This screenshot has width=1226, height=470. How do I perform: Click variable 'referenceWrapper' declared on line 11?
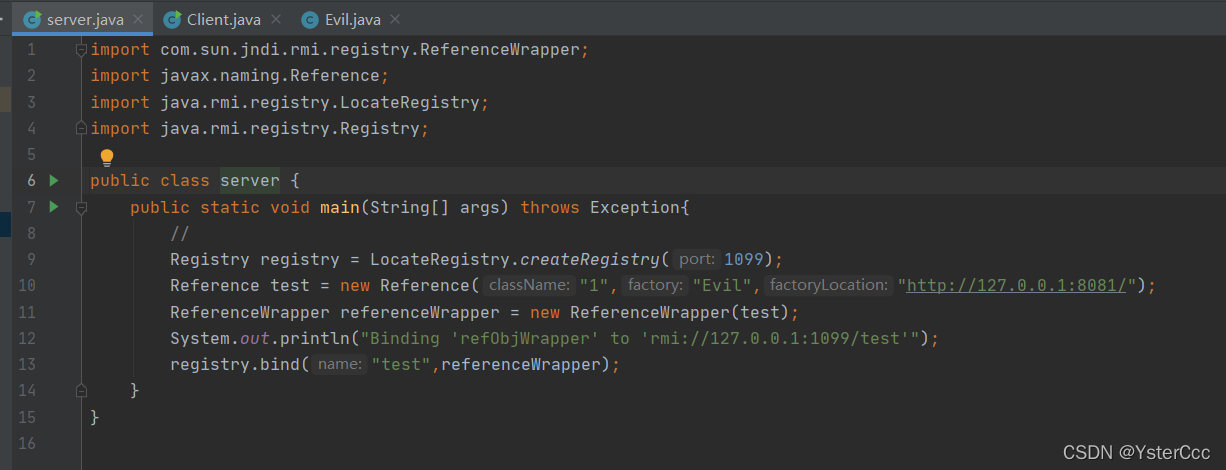(x=420, y=311)
